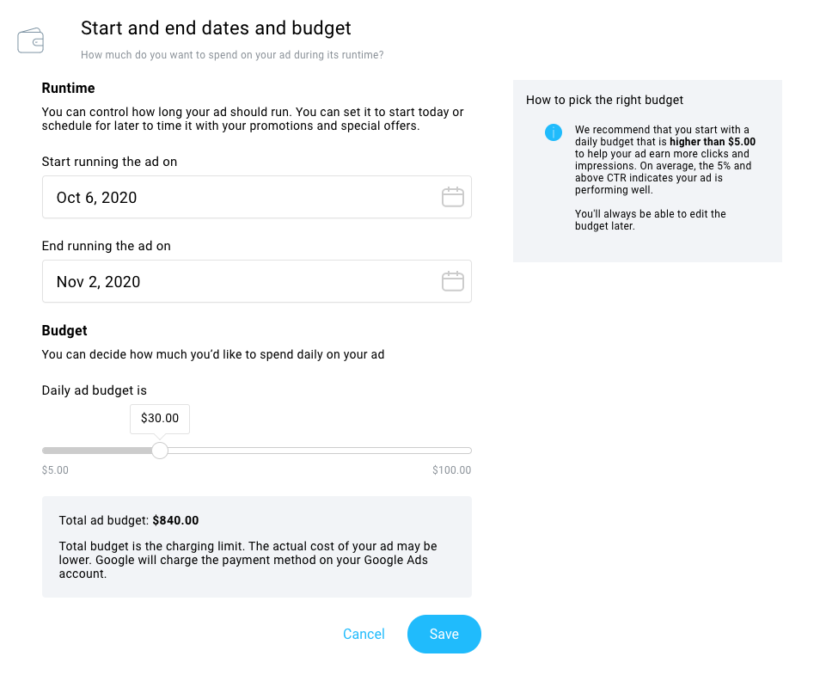
Task: Click the Nov 2, 2020 end date field
Action: coord(257,281)
